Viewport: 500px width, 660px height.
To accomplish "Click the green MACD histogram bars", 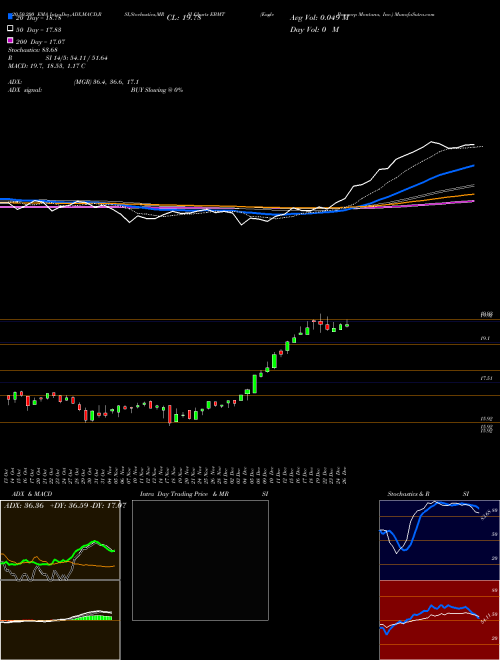I will 93,617.
